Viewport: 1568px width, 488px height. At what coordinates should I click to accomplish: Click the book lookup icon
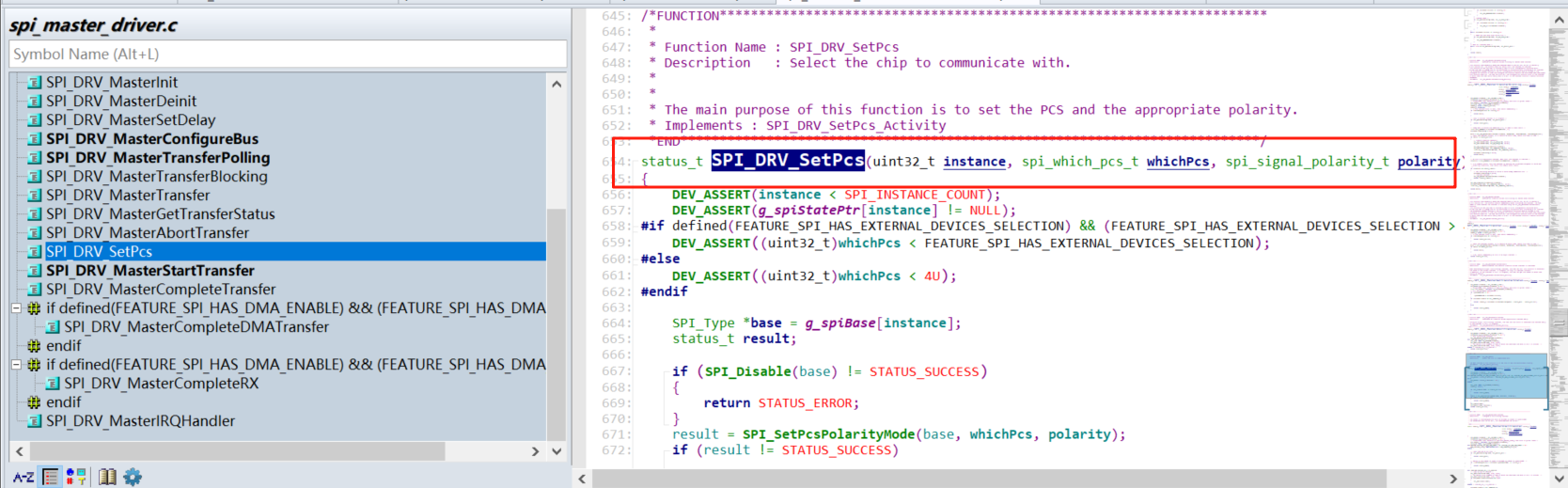coord(107,477)
